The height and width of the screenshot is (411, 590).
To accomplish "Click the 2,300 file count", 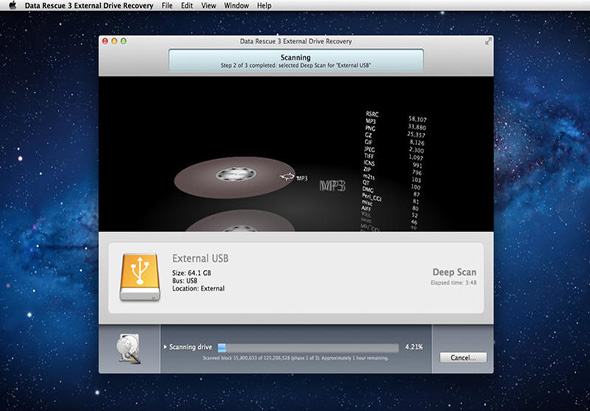I will pos(417,150).
